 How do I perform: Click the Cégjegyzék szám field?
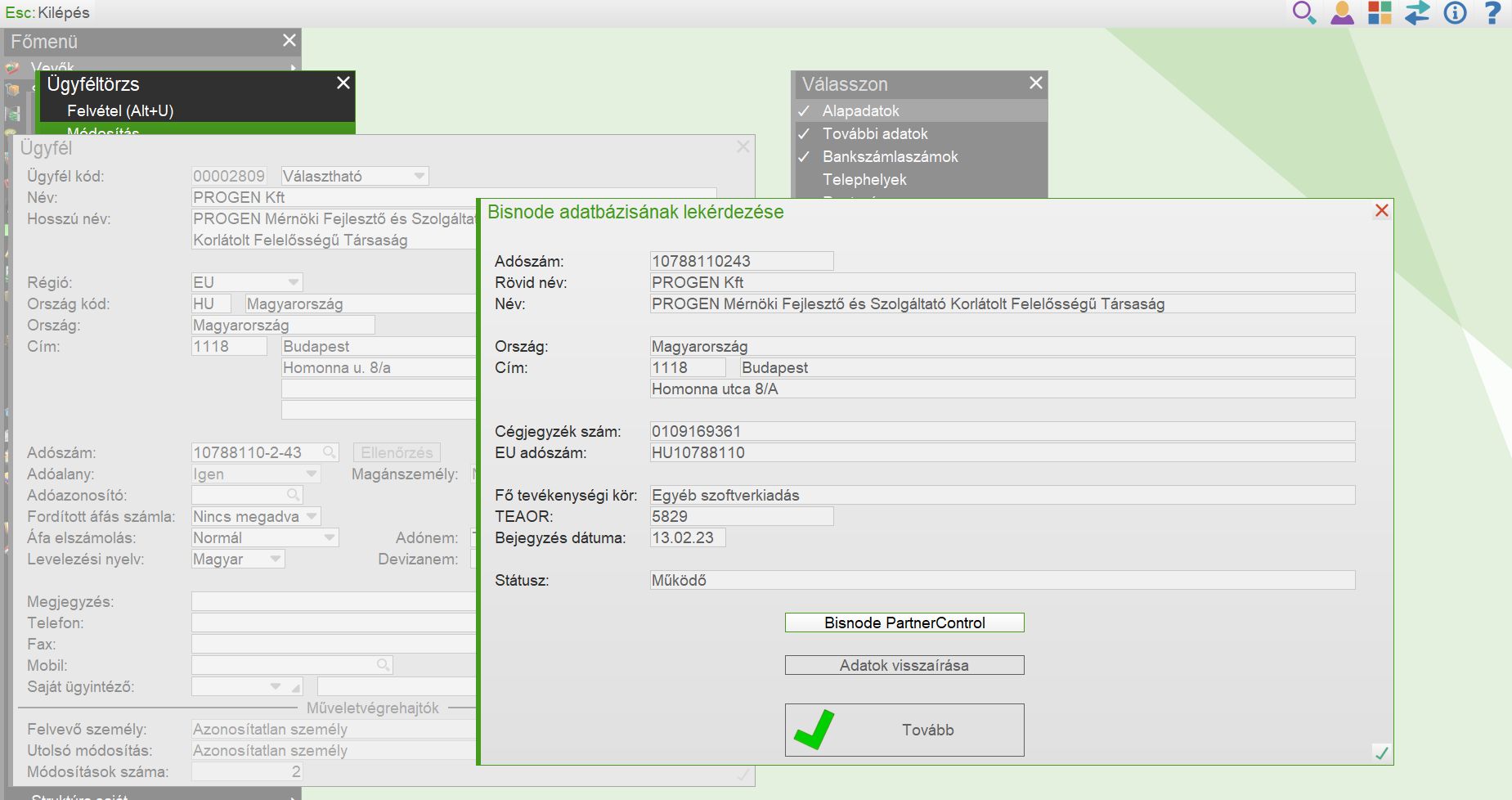(1003, 431)
